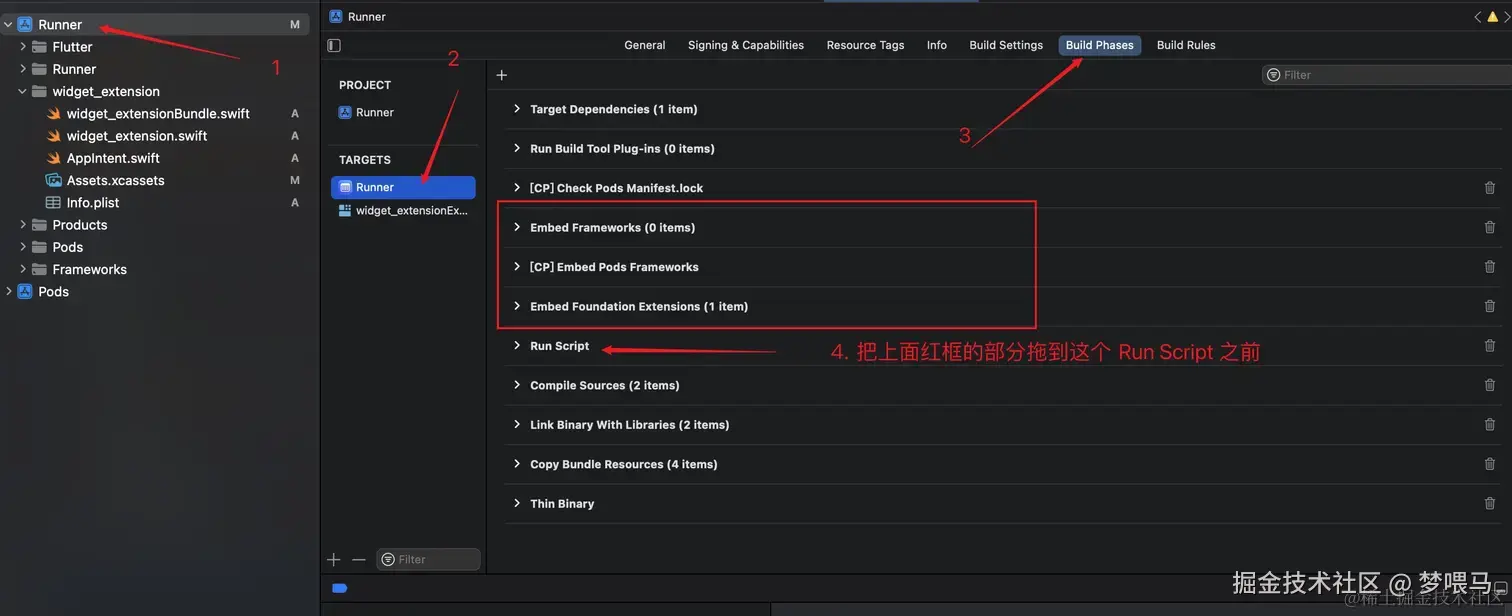Delete the Compile Sources phase
1512x616 pixels.
pyautogui.click(x=1490, y=385)
